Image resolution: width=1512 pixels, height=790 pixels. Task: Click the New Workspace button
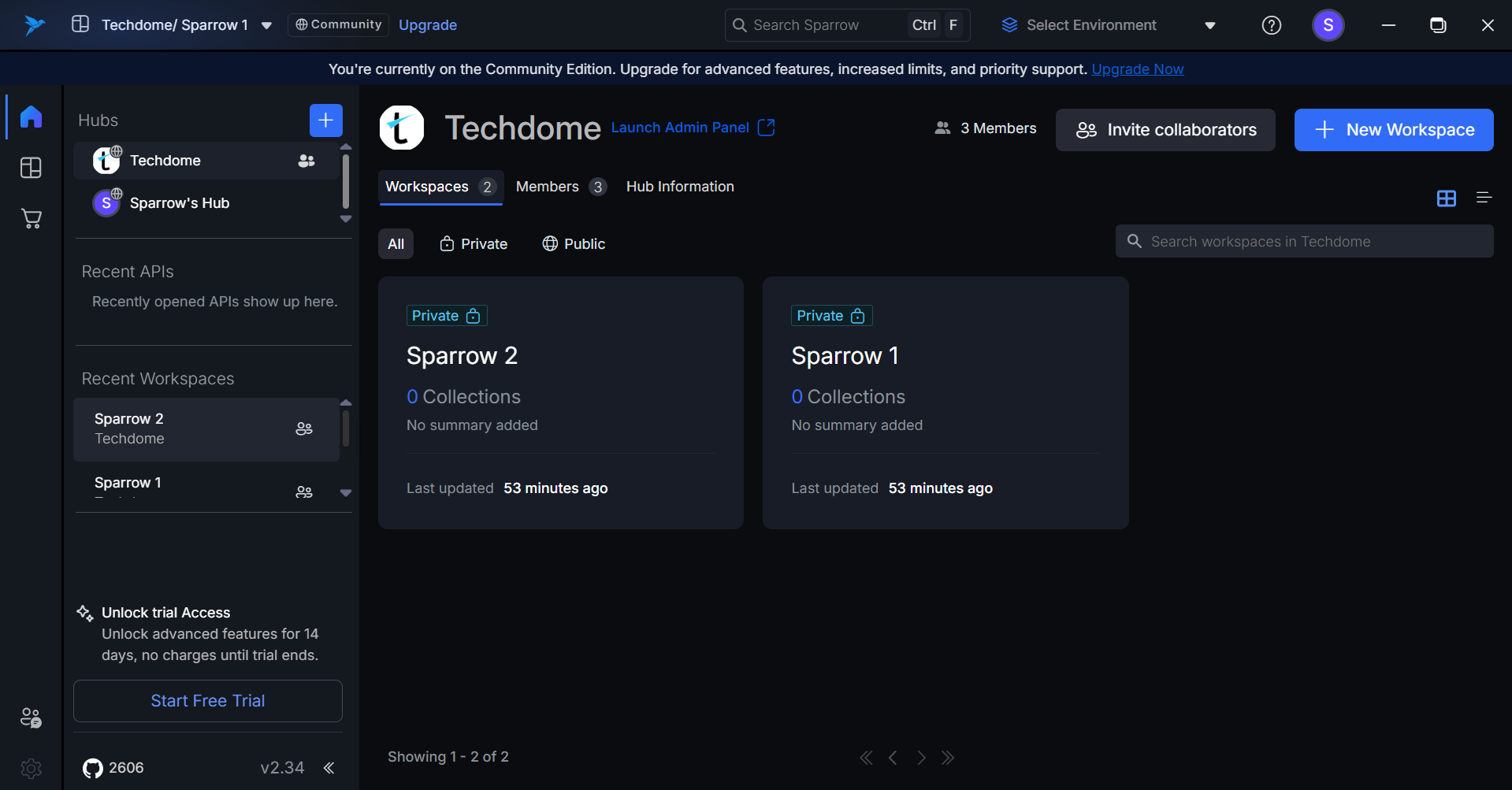point(1393,130)
